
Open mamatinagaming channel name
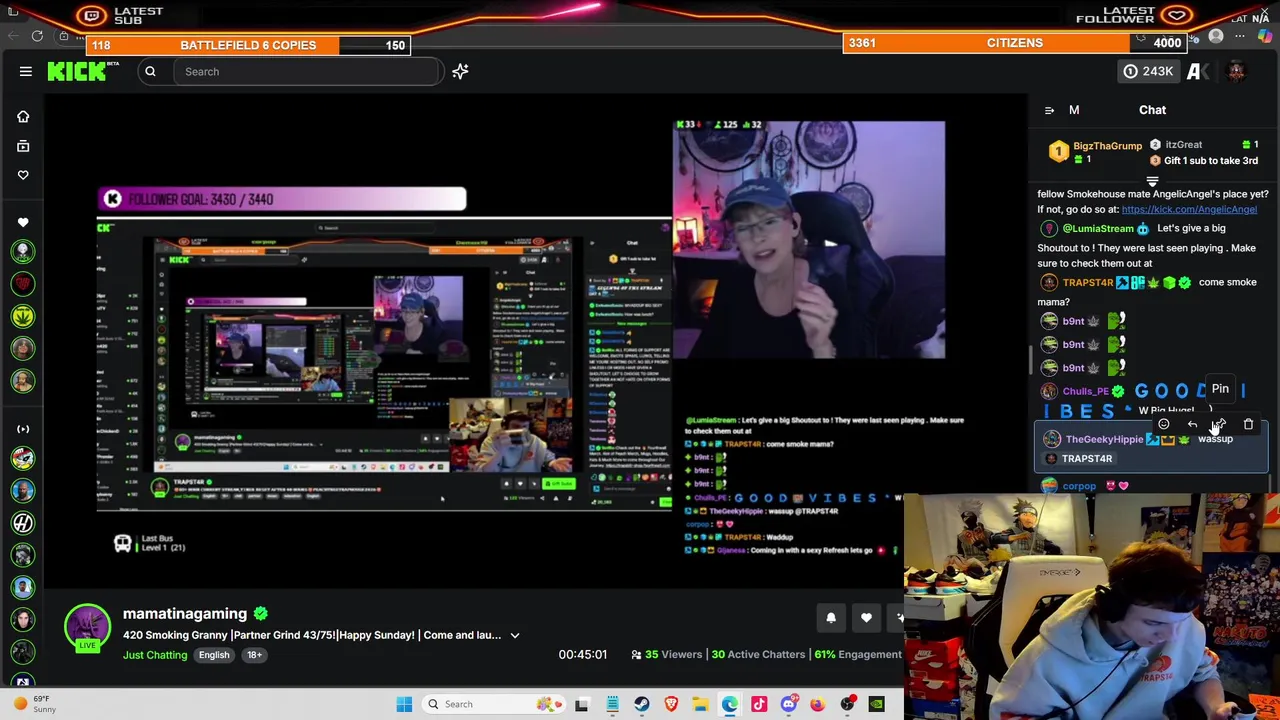tap(185, 613)
